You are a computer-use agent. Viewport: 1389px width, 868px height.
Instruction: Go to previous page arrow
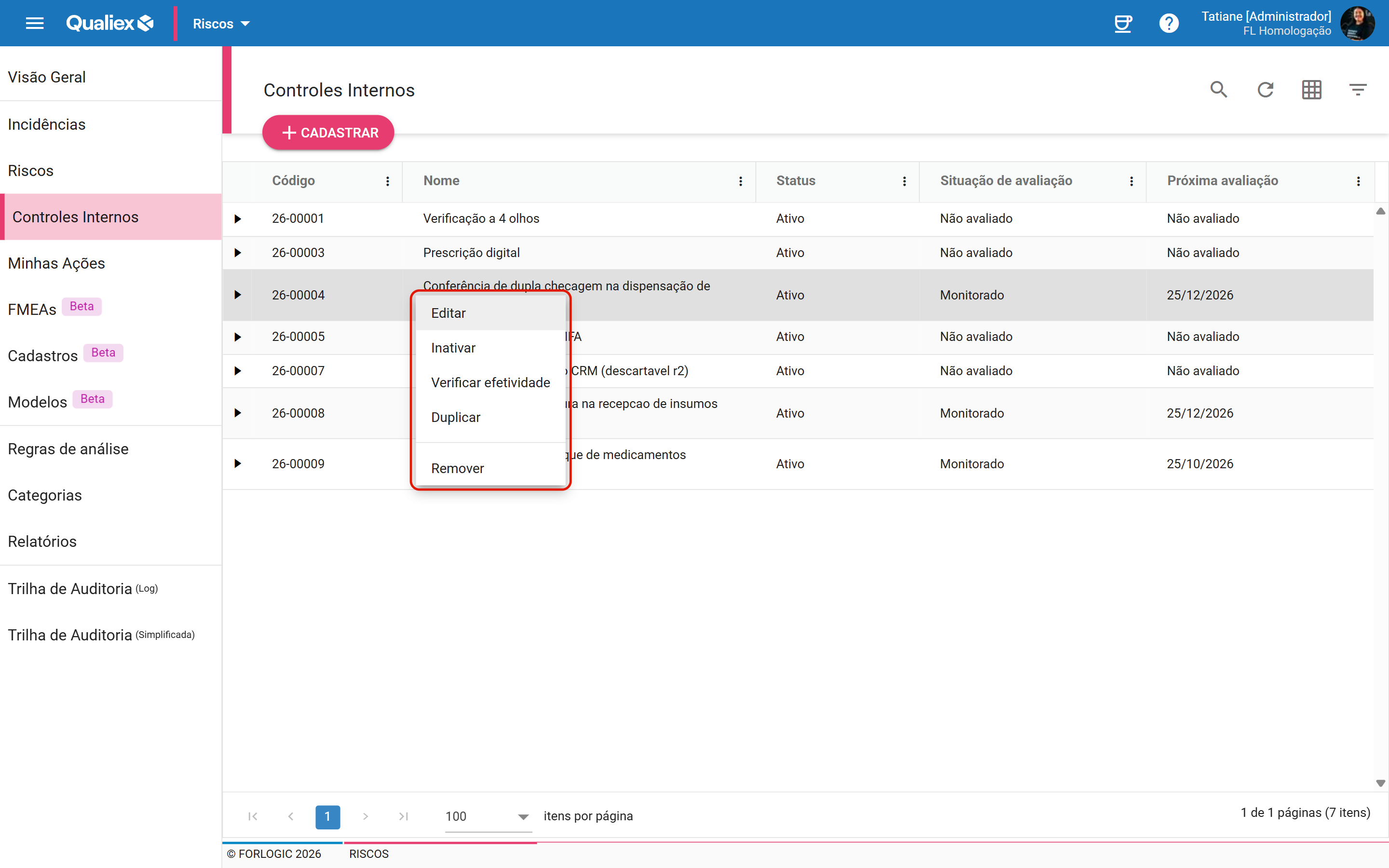[x=291, y=816]
